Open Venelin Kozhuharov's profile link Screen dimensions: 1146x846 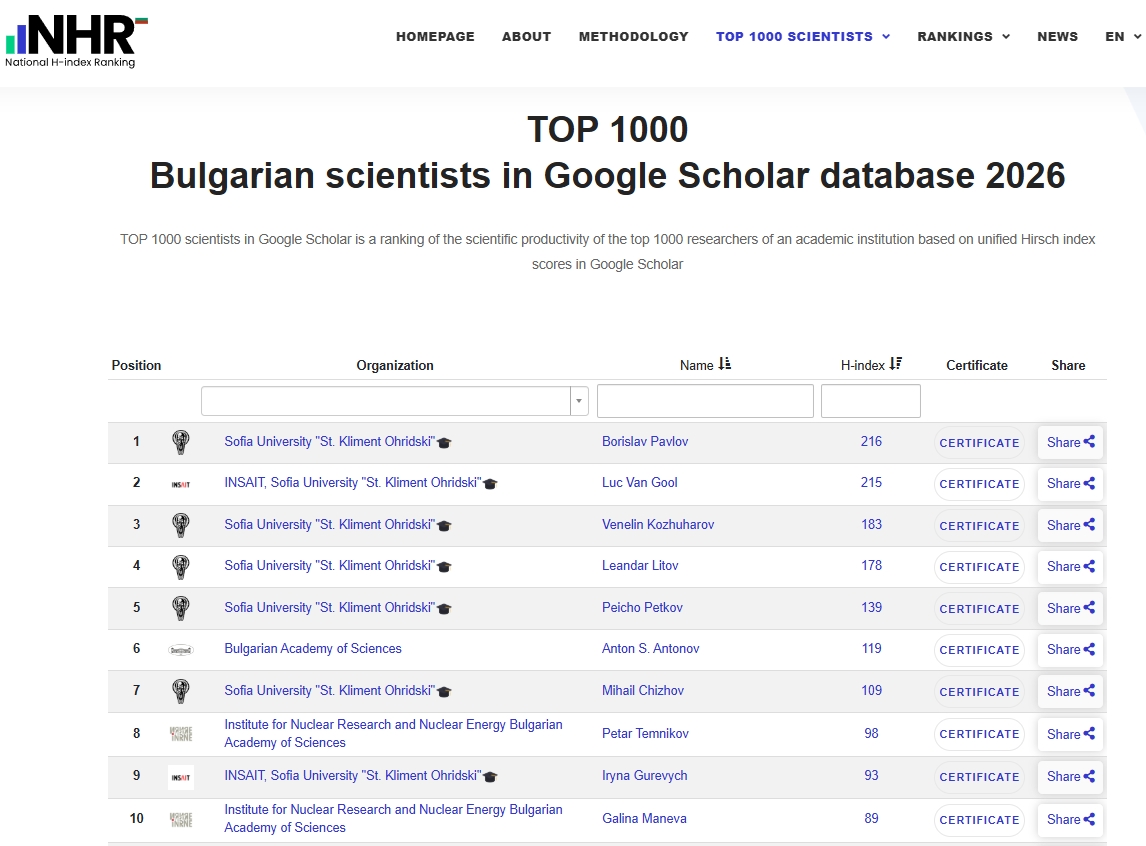[658, 524]
